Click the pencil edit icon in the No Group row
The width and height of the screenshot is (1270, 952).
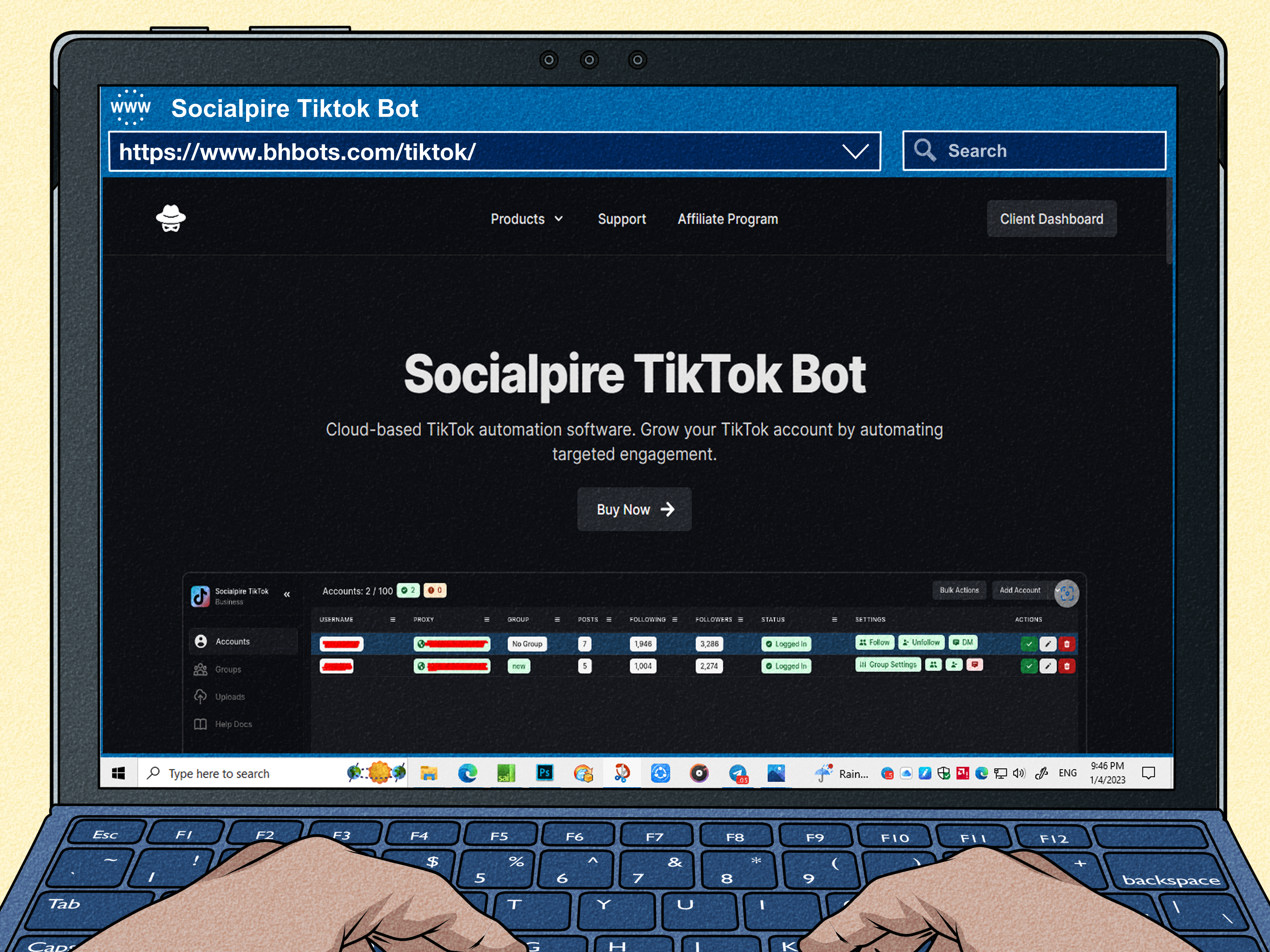[x=1048, y=644]
